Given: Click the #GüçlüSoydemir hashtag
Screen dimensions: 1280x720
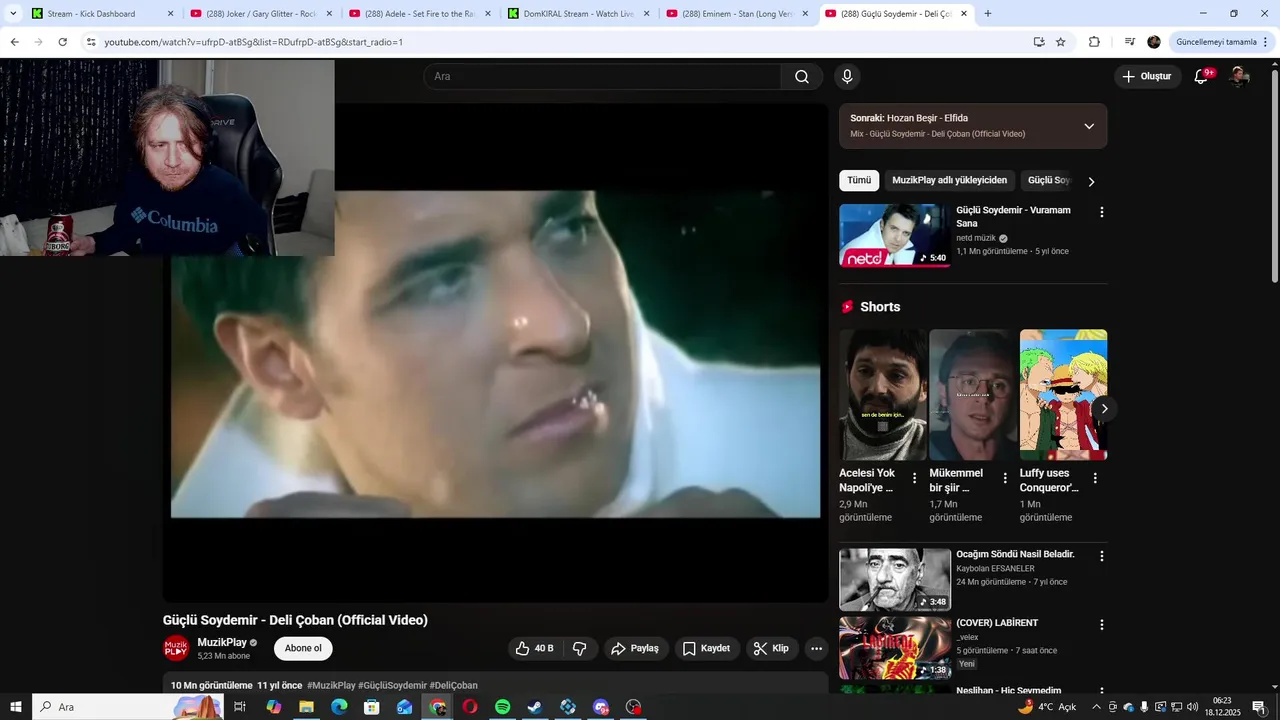Looking at the screenshot, I should [x=392, y=685].
